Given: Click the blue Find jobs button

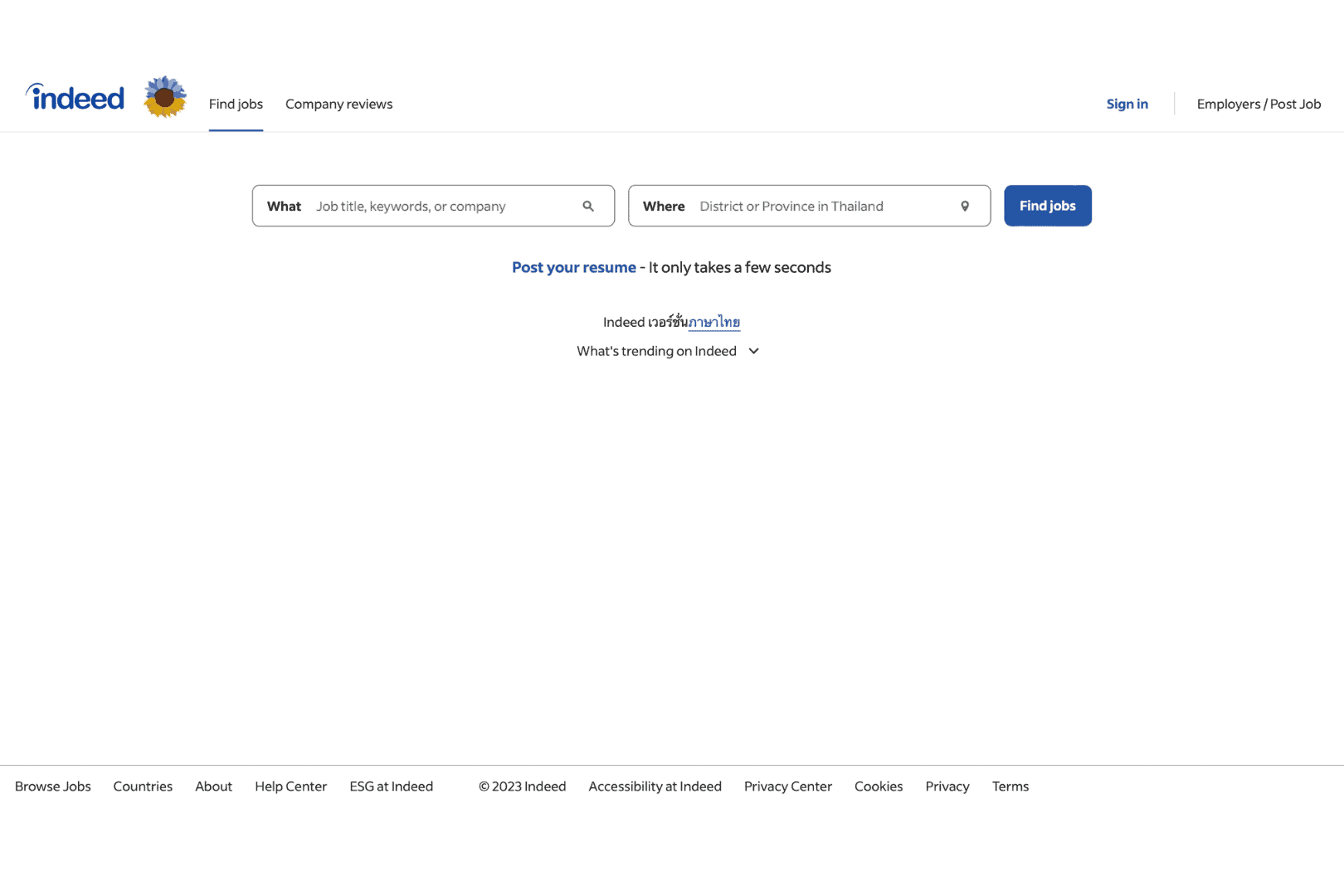Looking at the screenshot, I should pyautogui.click(x=1047, y=206).
